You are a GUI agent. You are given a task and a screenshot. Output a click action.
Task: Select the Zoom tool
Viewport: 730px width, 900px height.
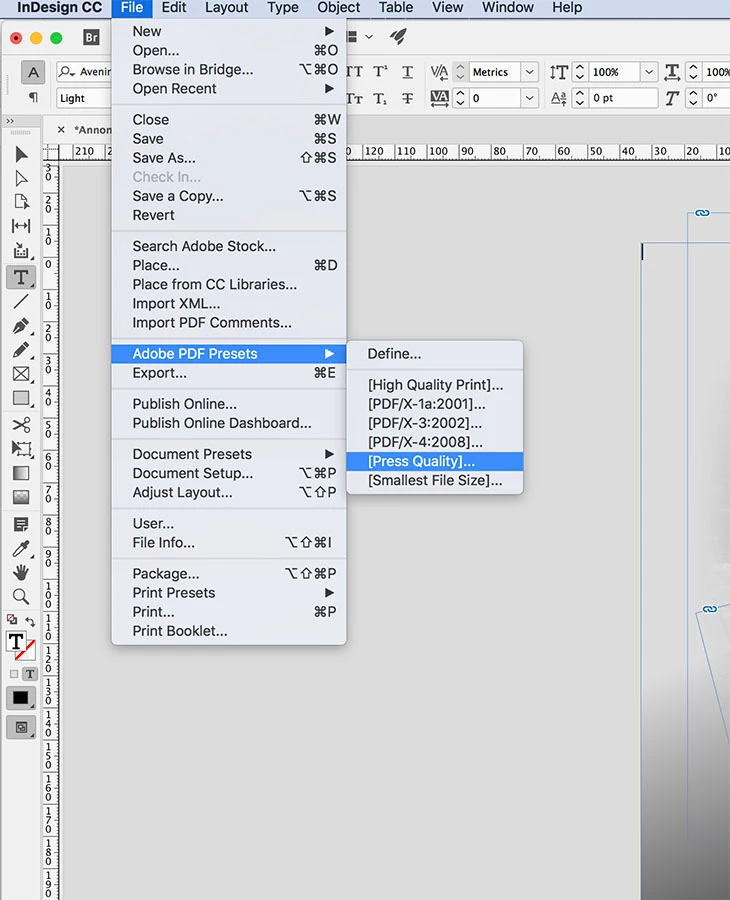21,596
